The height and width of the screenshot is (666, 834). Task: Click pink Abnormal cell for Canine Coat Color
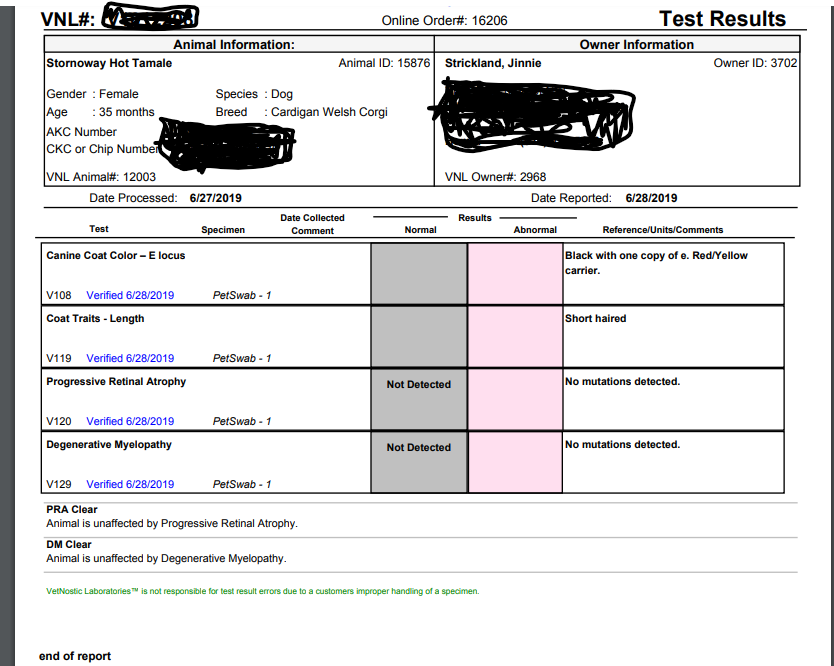515,273
